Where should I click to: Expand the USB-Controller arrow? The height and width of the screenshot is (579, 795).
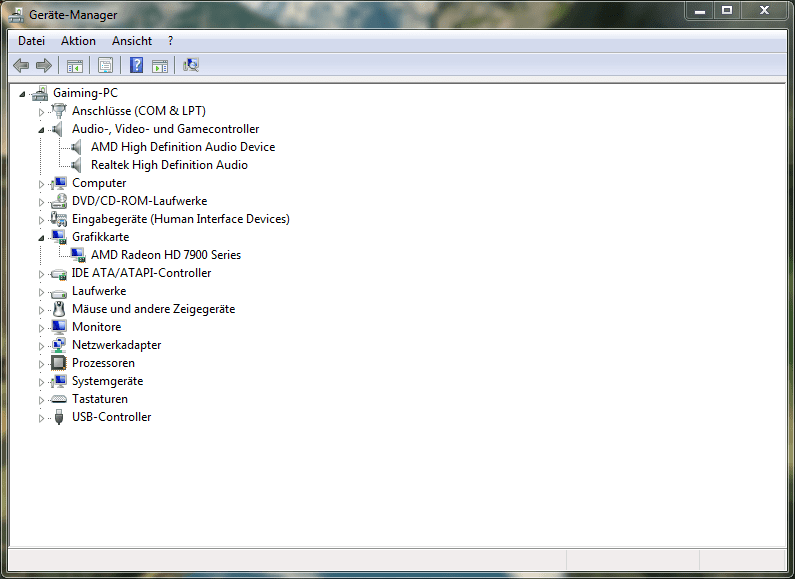[41, 418]
